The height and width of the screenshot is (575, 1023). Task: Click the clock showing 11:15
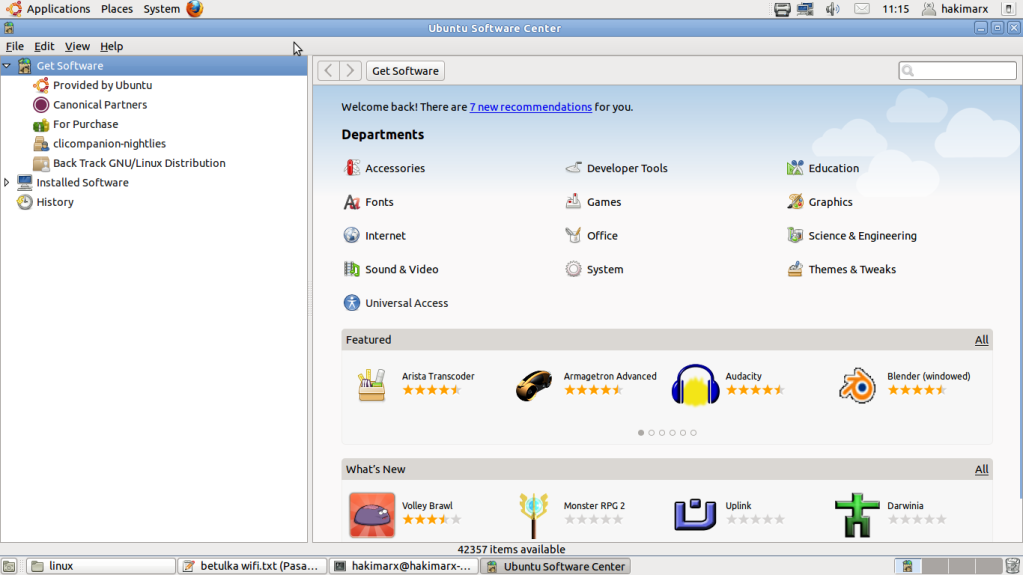point(895,9)
